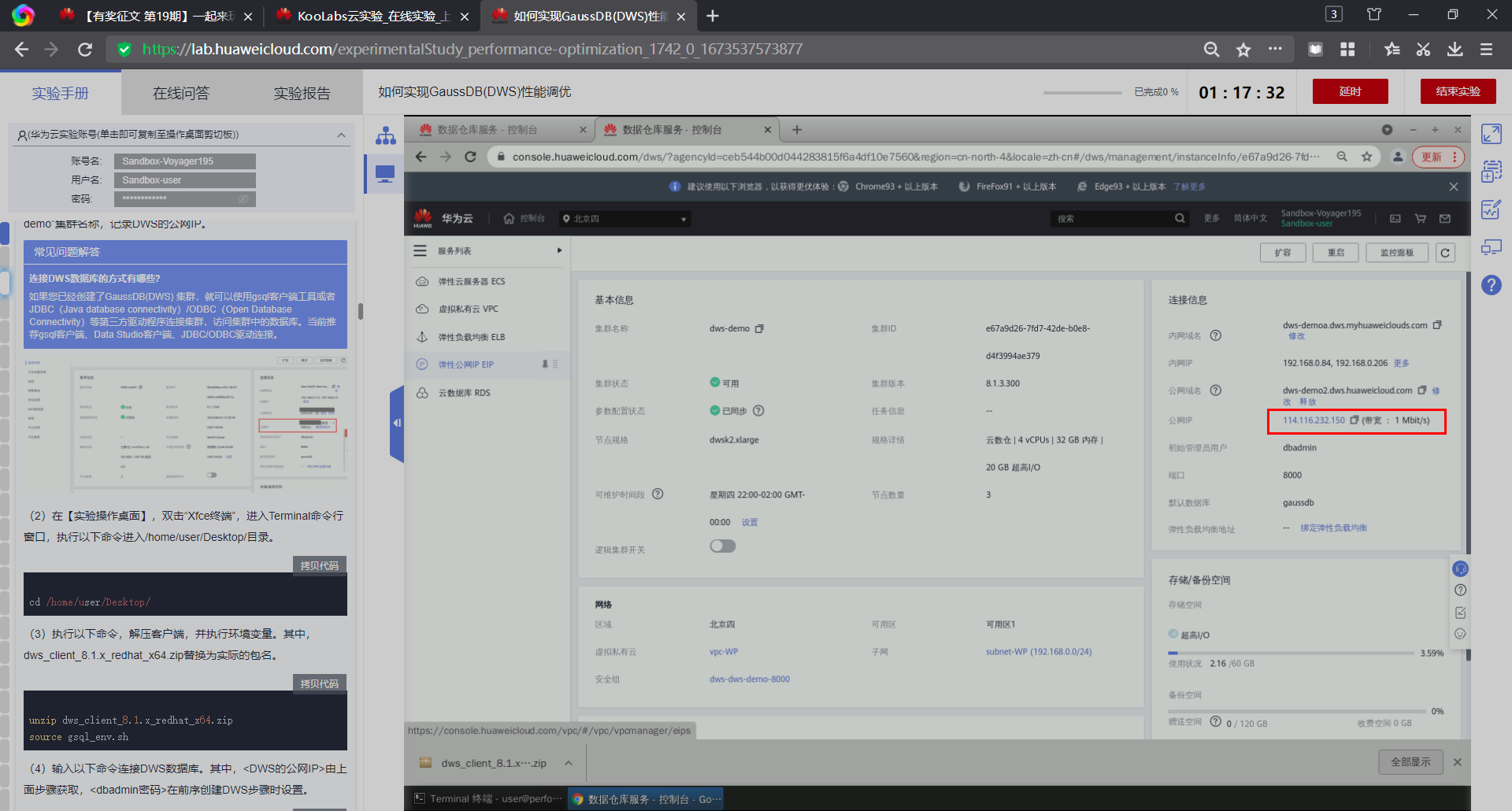The width and height of the screenshot is (1512, 811).
Task: Select the desktop monitor view icon
Action: pyautogui.click(x=385, y=173)
